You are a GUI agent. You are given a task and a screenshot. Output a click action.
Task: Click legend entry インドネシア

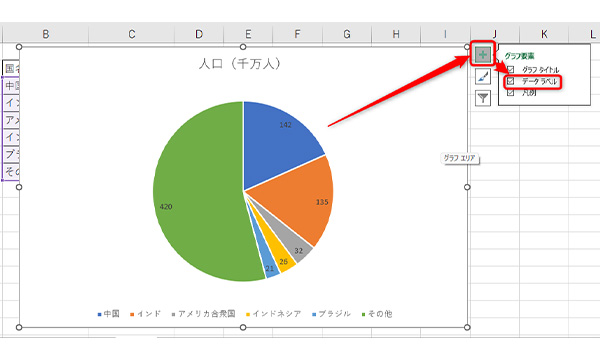274,314
